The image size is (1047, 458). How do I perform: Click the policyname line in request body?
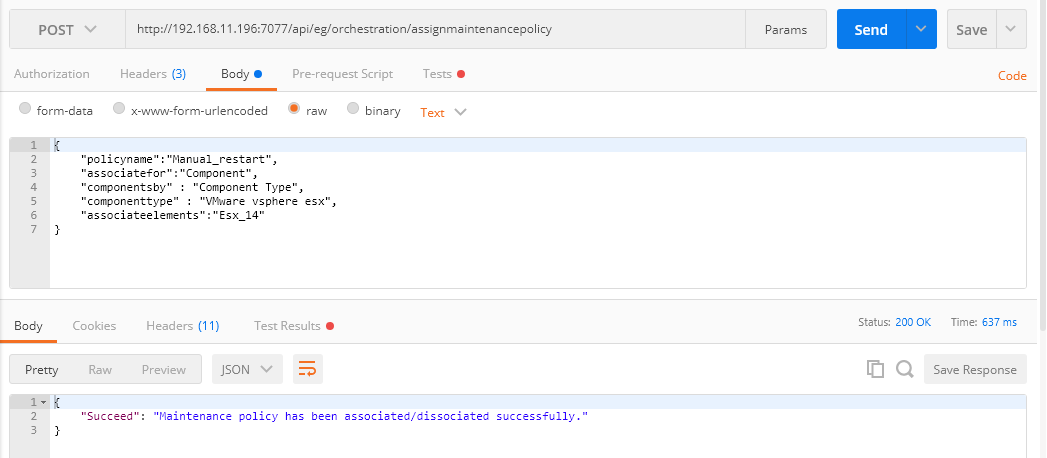click(x=178, y=159)
